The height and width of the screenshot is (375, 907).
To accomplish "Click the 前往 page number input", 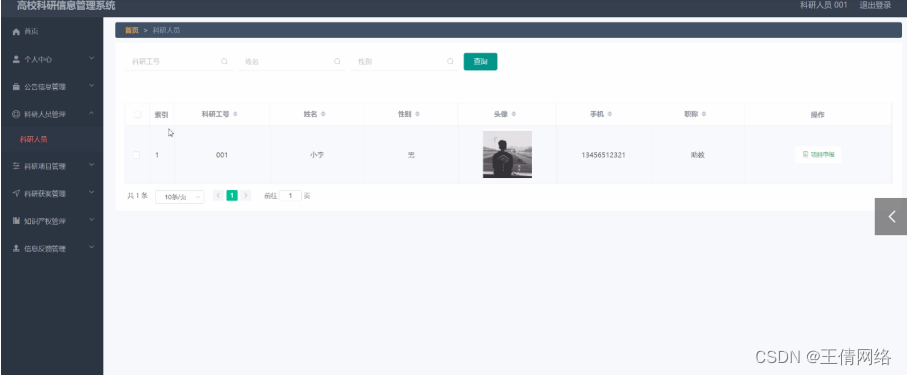I will coord(290,196).
